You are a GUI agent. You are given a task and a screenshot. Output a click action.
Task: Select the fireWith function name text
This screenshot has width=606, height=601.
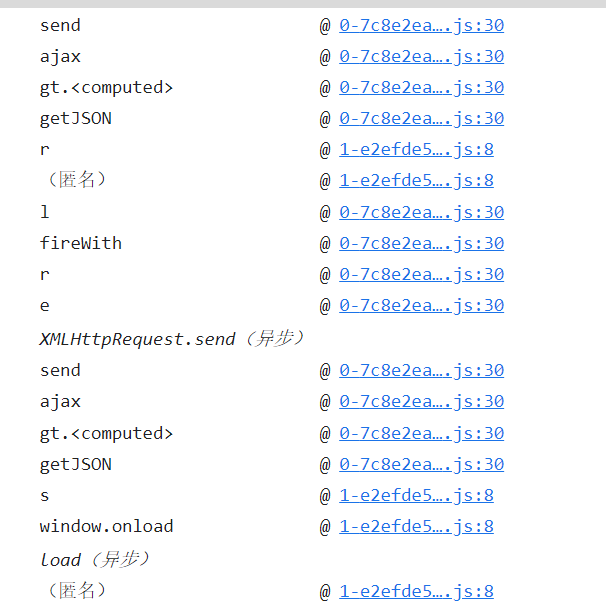coord(81,243)
